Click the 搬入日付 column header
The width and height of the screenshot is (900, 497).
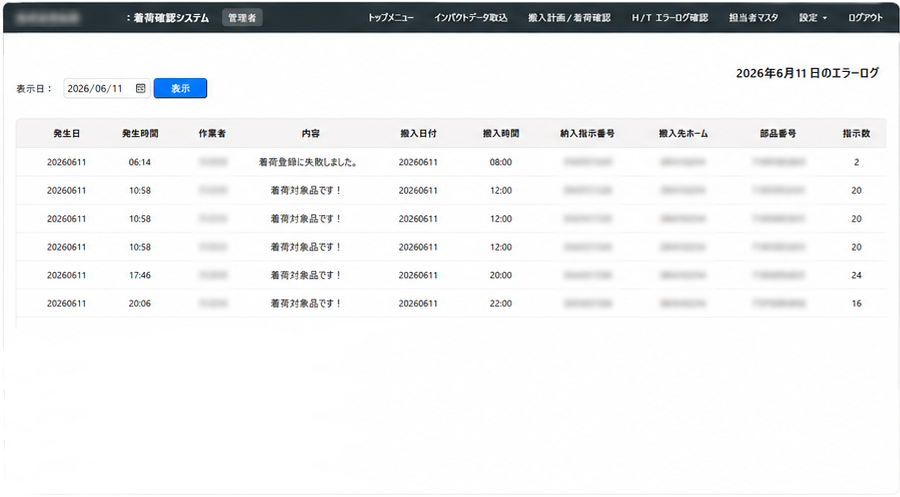418,133
